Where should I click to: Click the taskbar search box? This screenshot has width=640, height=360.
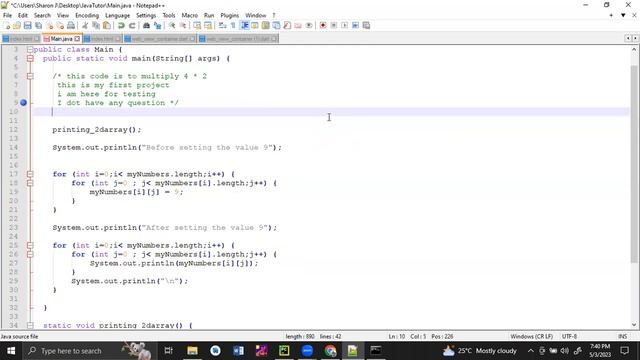(90, 351)
